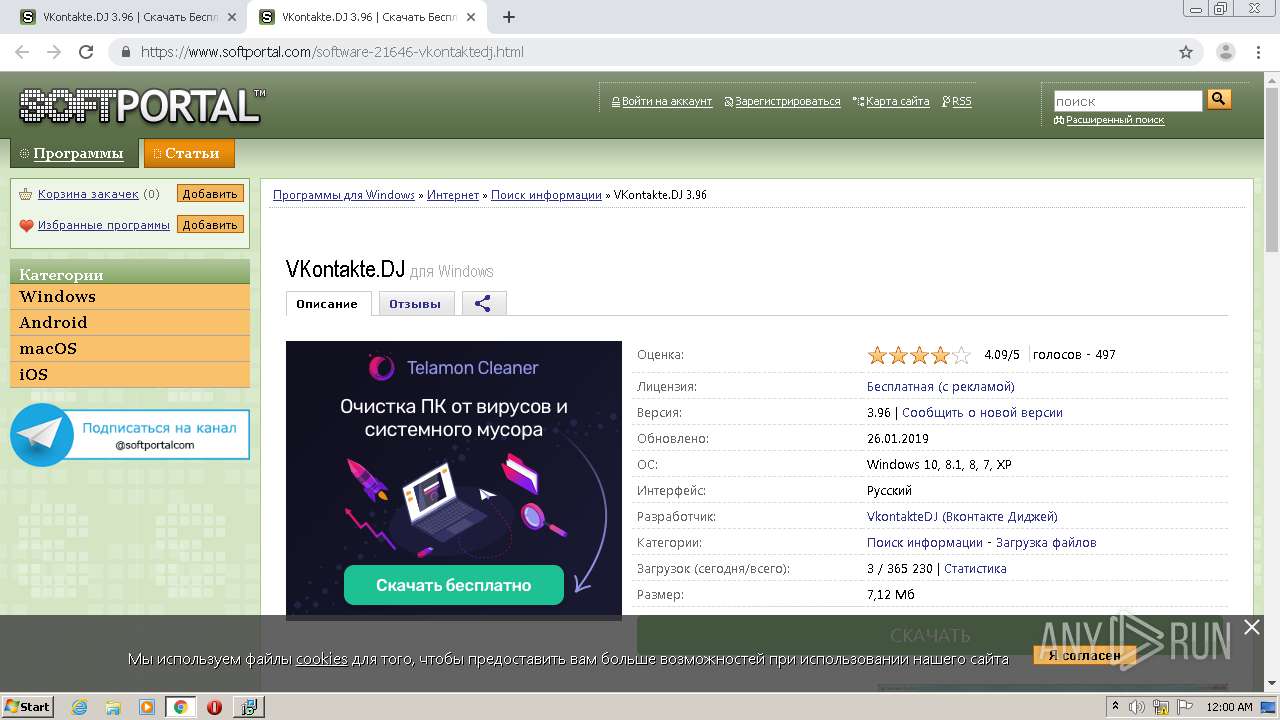The width and height of the screenshot is (1280, 720).
Task: Open the Отзывы tab
Action: pos(415,304)
